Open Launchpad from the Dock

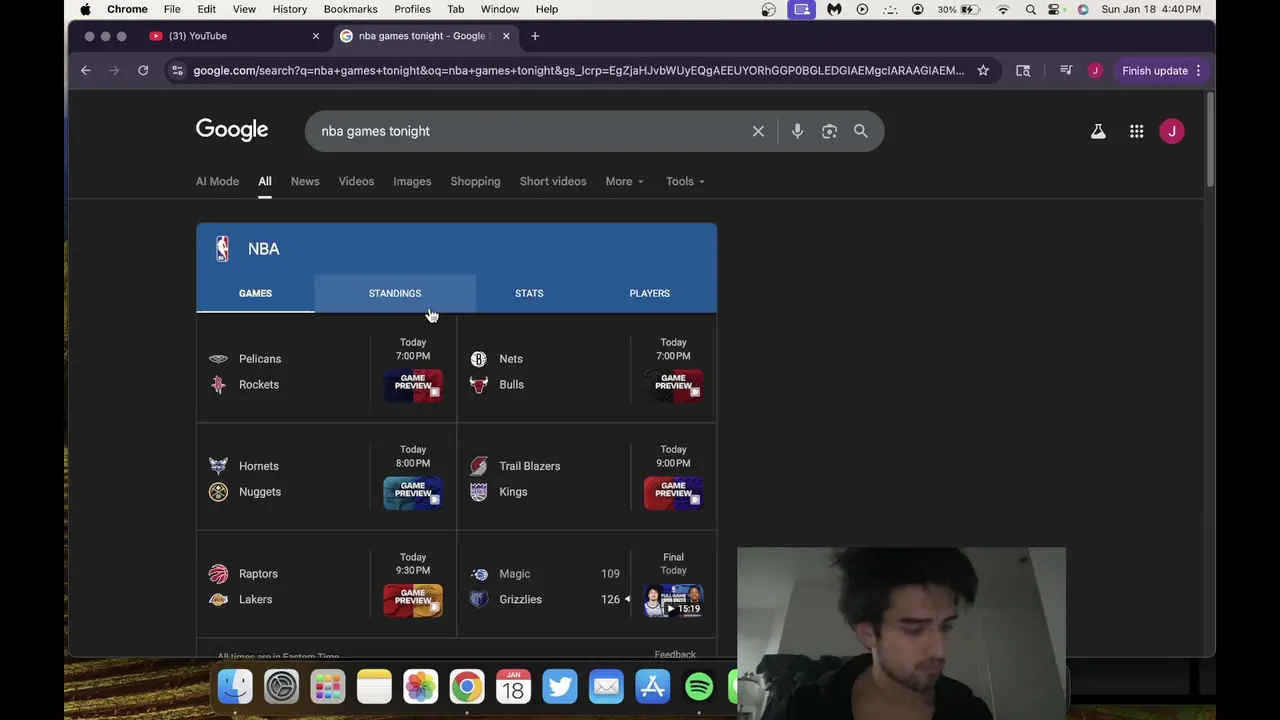click(328, 687)
